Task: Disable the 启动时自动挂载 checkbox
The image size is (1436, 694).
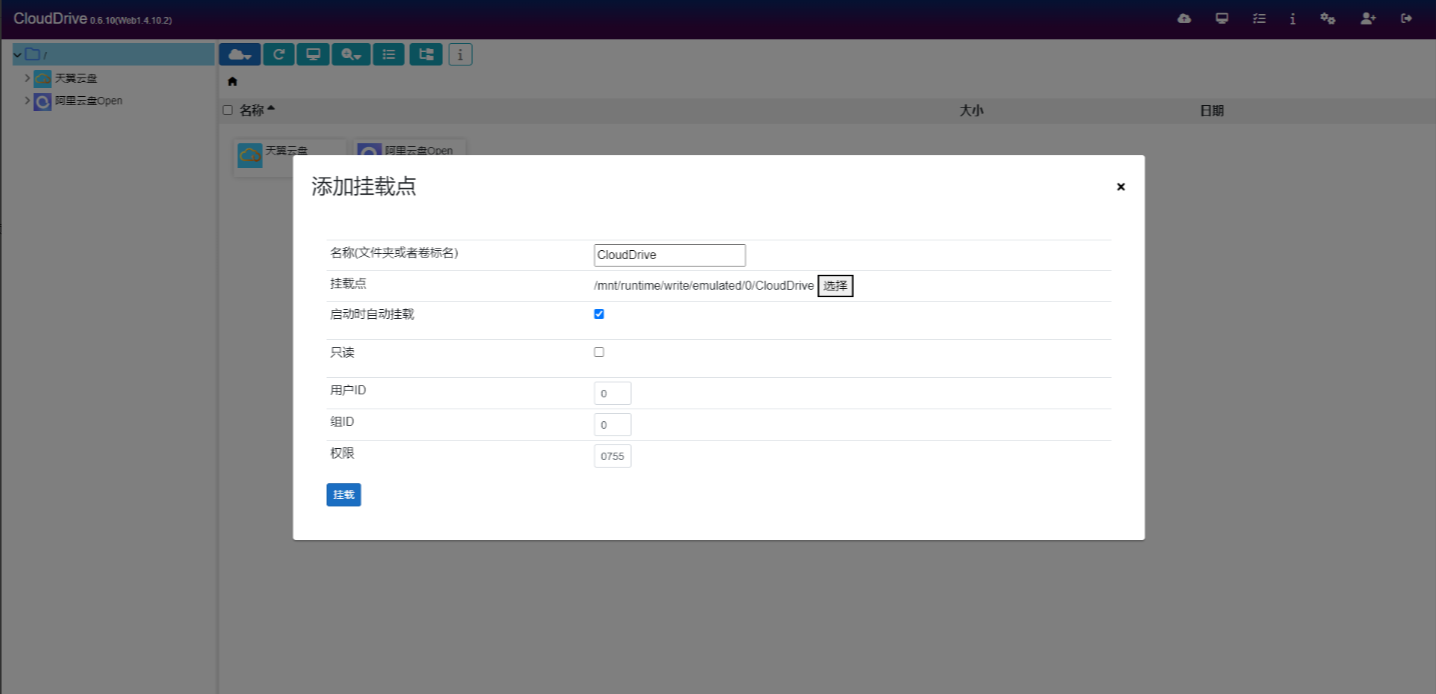Action: [599, 314]
